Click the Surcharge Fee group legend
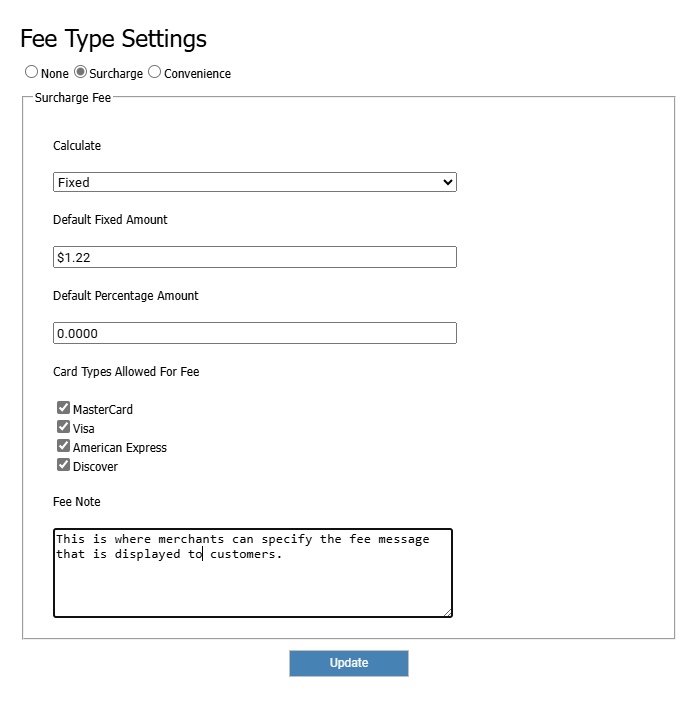 73,98
